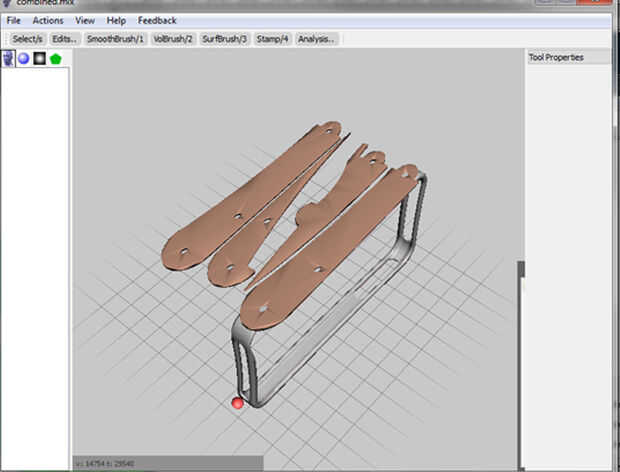Select the green pentagon icon
Screen dimensions: 620x472
point(55,58)
